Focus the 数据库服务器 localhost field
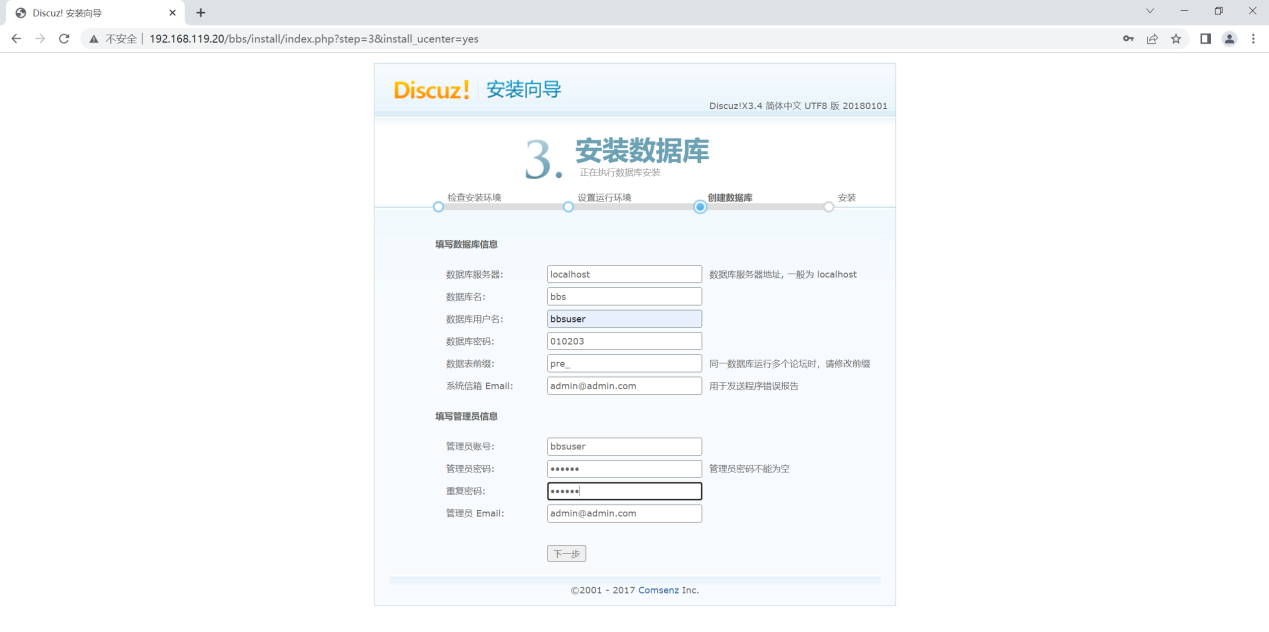Image resolution: width=1269 pixels, height=632 pixels. (624, 274)
